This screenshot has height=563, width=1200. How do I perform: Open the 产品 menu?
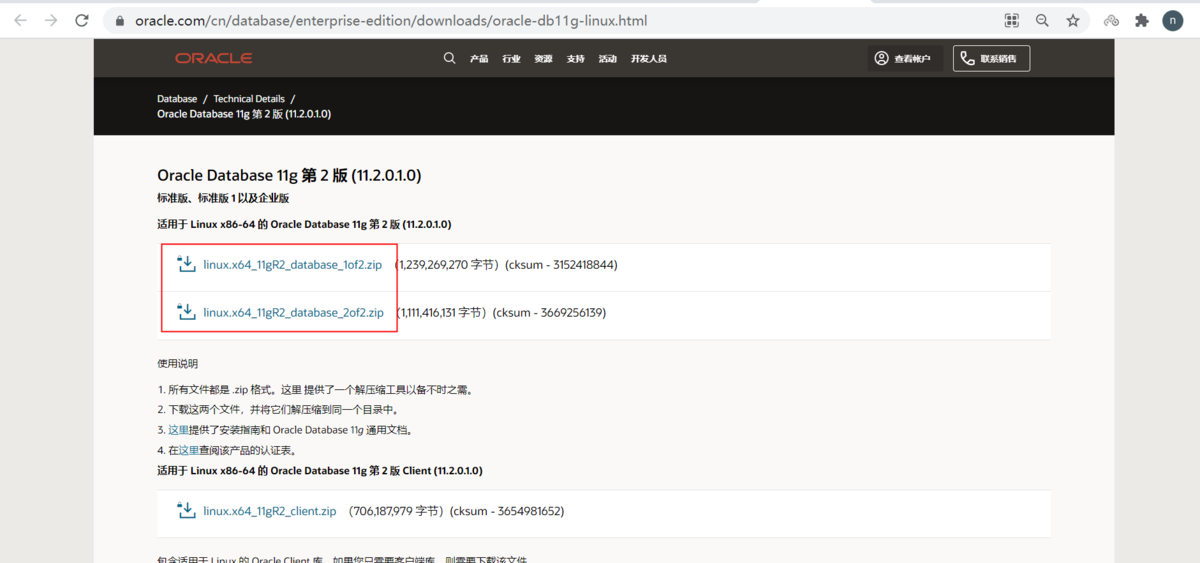point(479,59)
